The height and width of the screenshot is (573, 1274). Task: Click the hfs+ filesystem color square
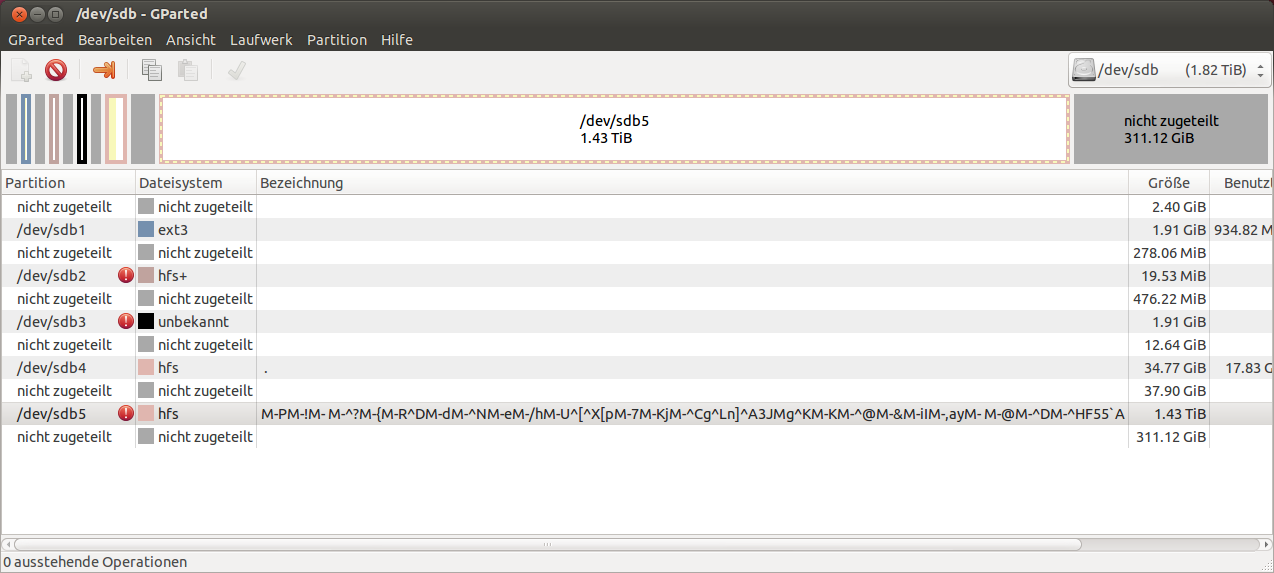146,276
